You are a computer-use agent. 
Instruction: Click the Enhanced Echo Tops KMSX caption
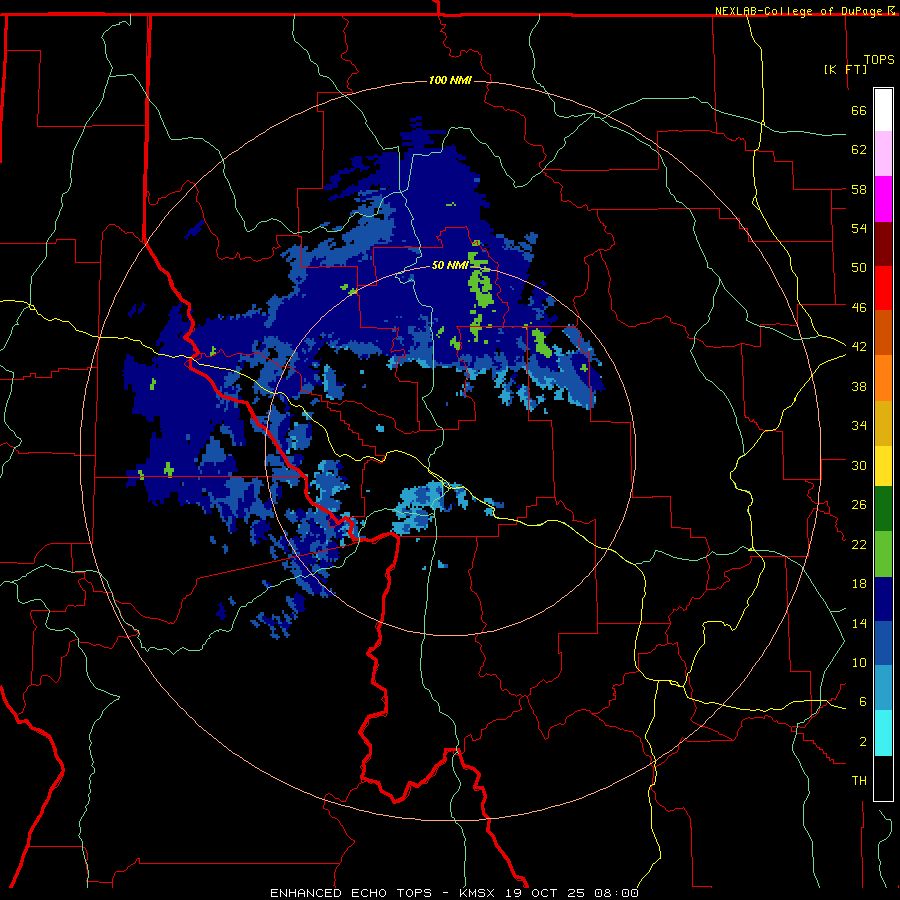(454, 893)
